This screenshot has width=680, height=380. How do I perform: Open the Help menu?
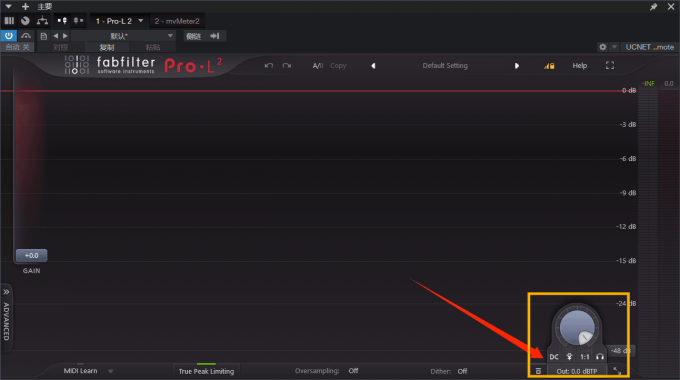[579, 66]
